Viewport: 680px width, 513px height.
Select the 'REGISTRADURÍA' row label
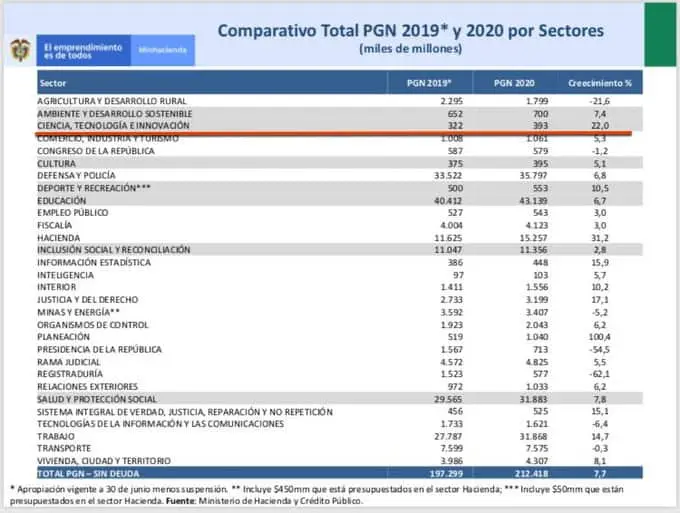tap(70, 374)
